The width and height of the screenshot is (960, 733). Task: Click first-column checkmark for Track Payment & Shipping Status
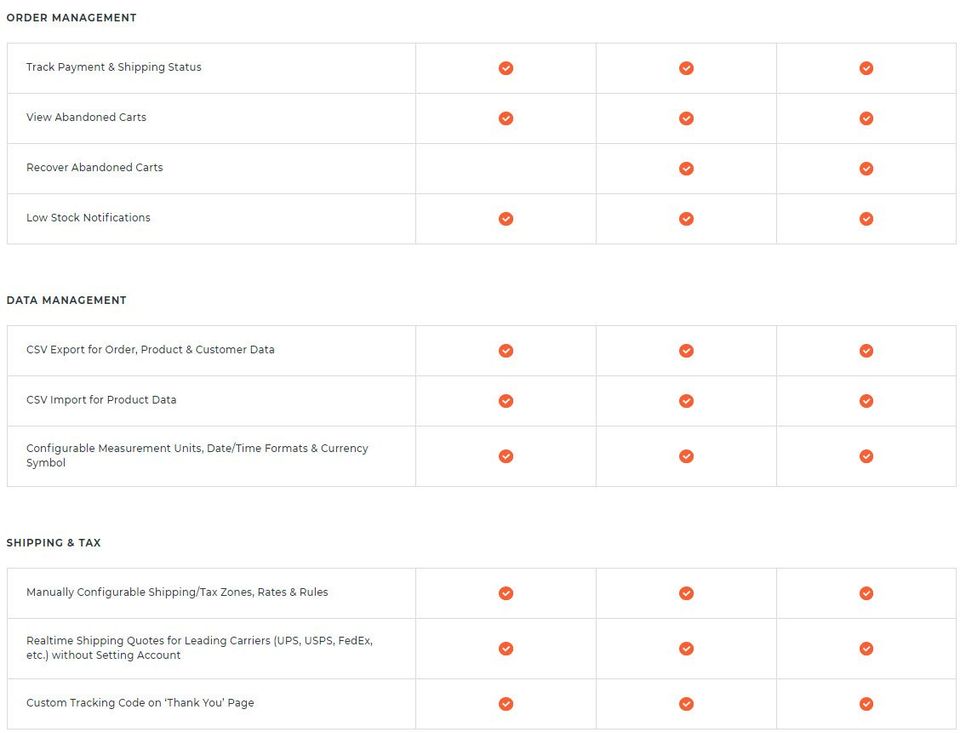tap(506, 68)
